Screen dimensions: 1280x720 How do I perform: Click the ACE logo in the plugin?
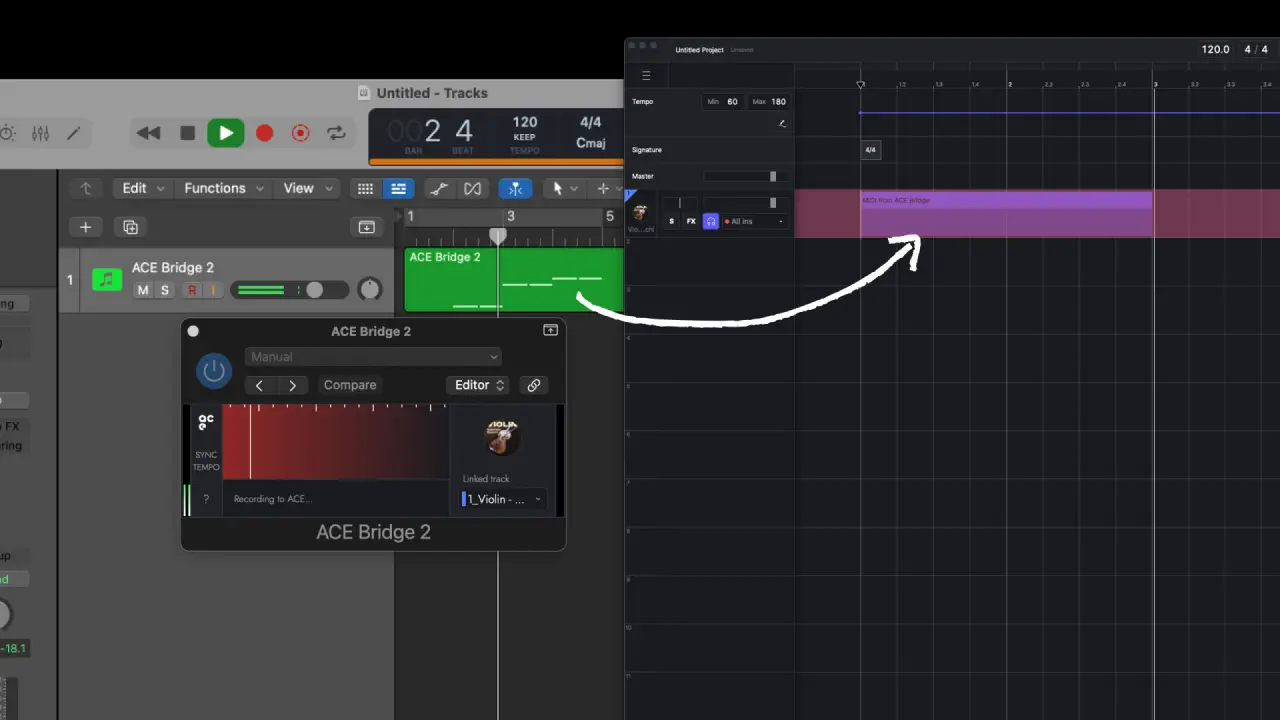206,422
